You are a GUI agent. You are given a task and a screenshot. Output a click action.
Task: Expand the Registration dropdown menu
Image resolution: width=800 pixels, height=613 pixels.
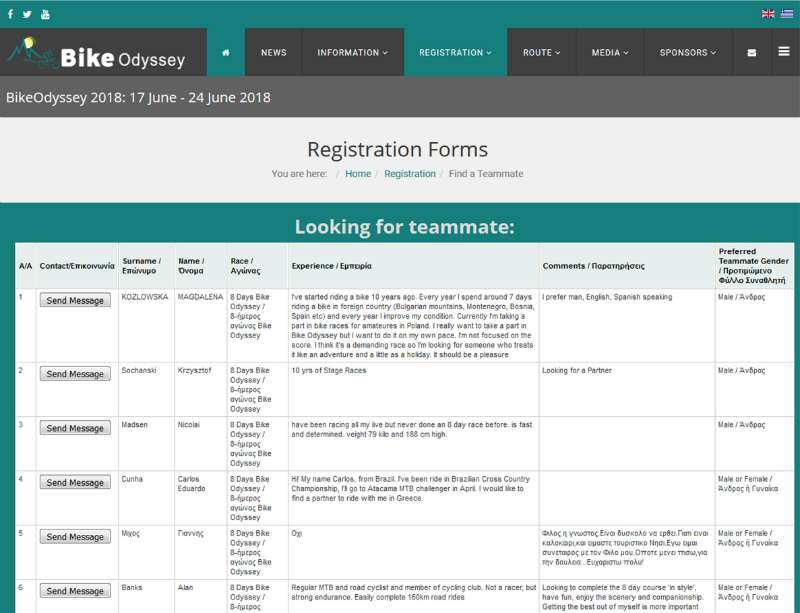(x=456, y=53)
